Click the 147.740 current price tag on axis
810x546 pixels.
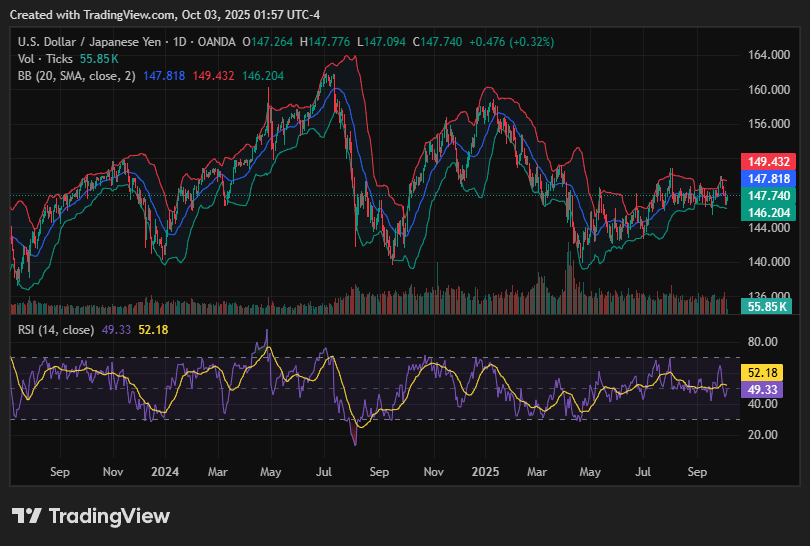pos(766,196)
